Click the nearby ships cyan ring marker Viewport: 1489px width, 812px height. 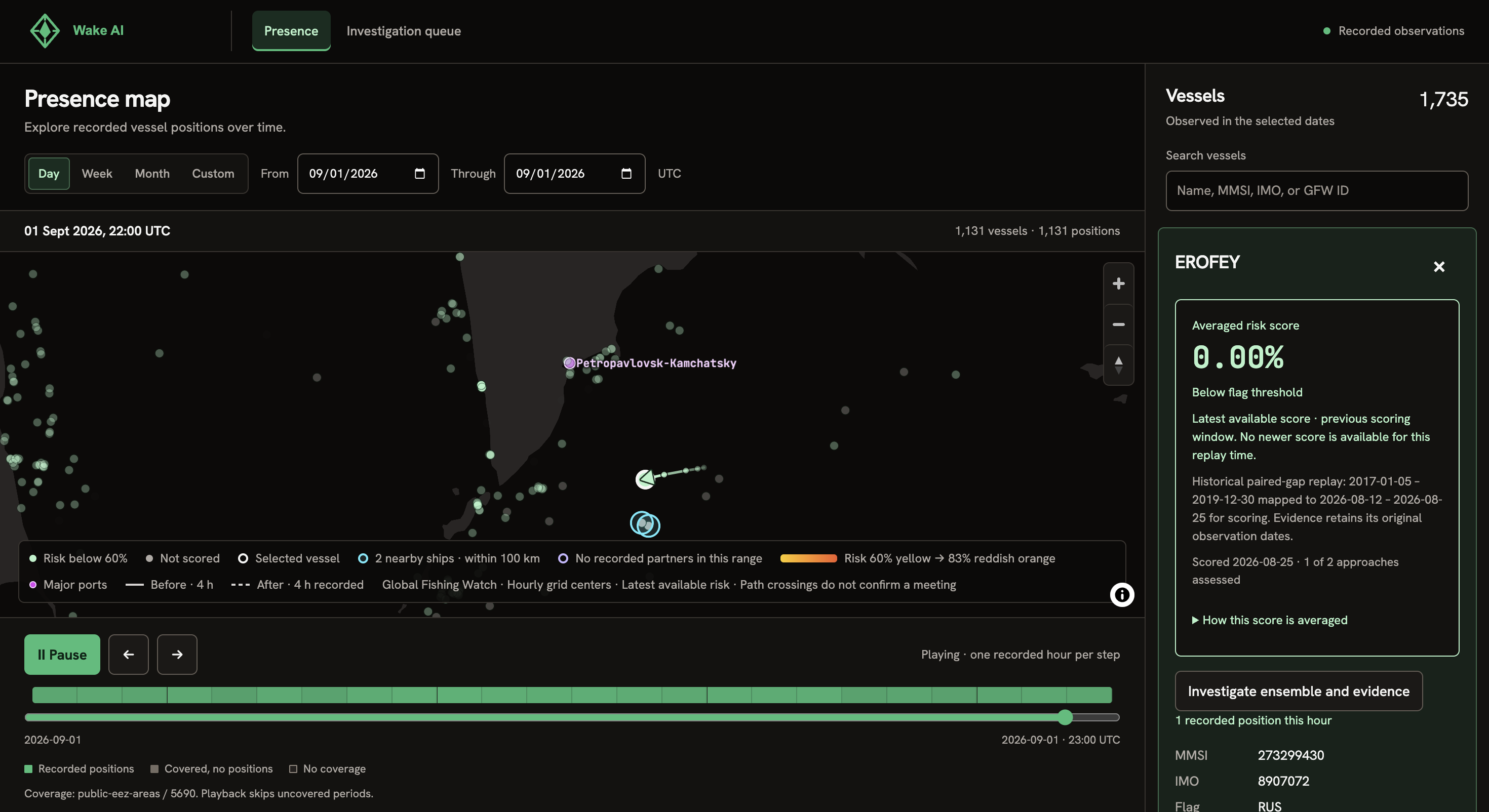tap(645, 524)
